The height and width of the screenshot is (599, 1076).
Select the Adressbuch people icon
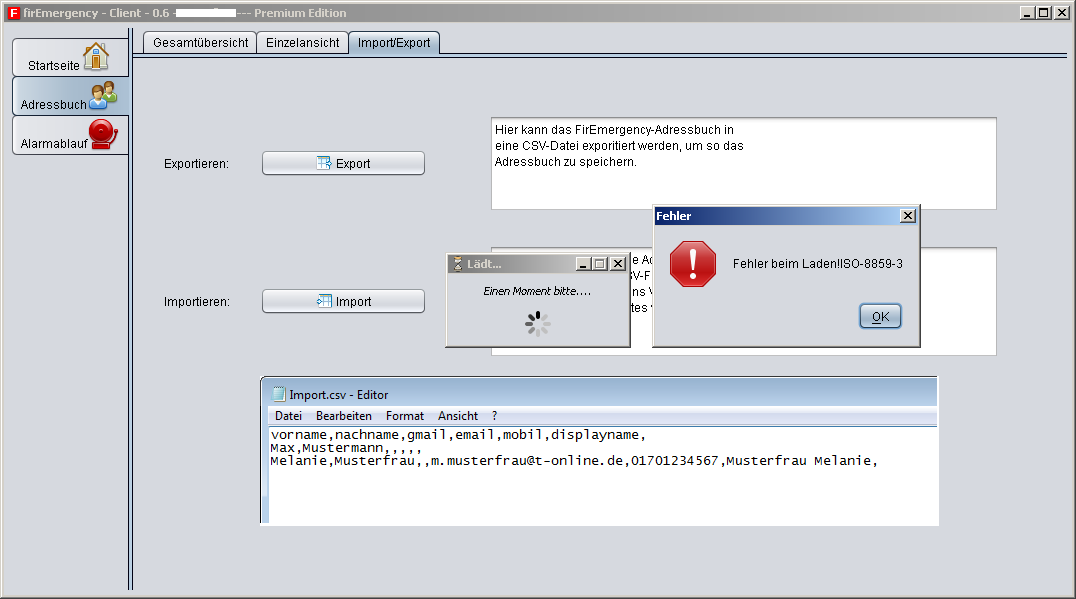tap(102, 96)
